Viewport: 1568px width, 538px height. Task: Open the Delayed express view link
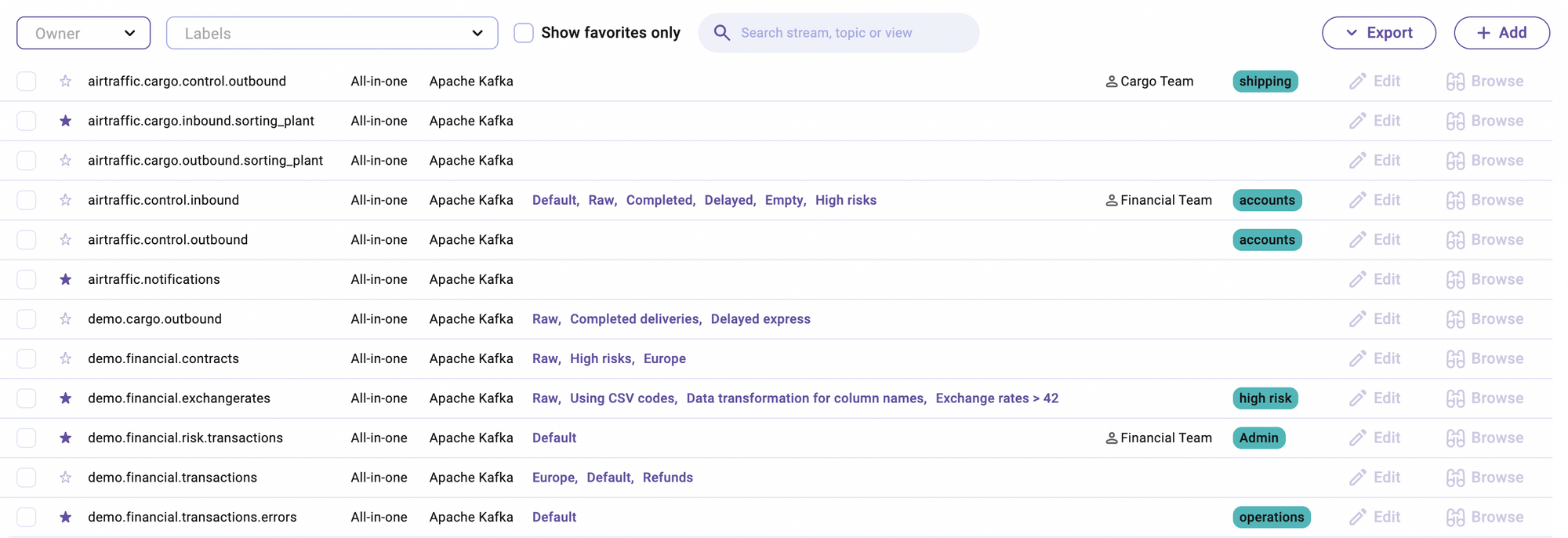(760, 319)
